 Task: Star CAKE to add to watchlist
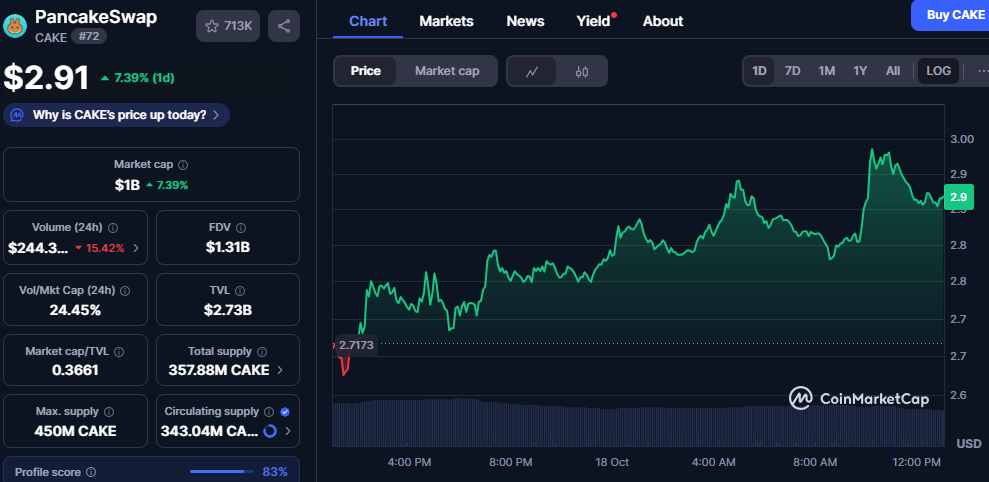click(228, 26)
